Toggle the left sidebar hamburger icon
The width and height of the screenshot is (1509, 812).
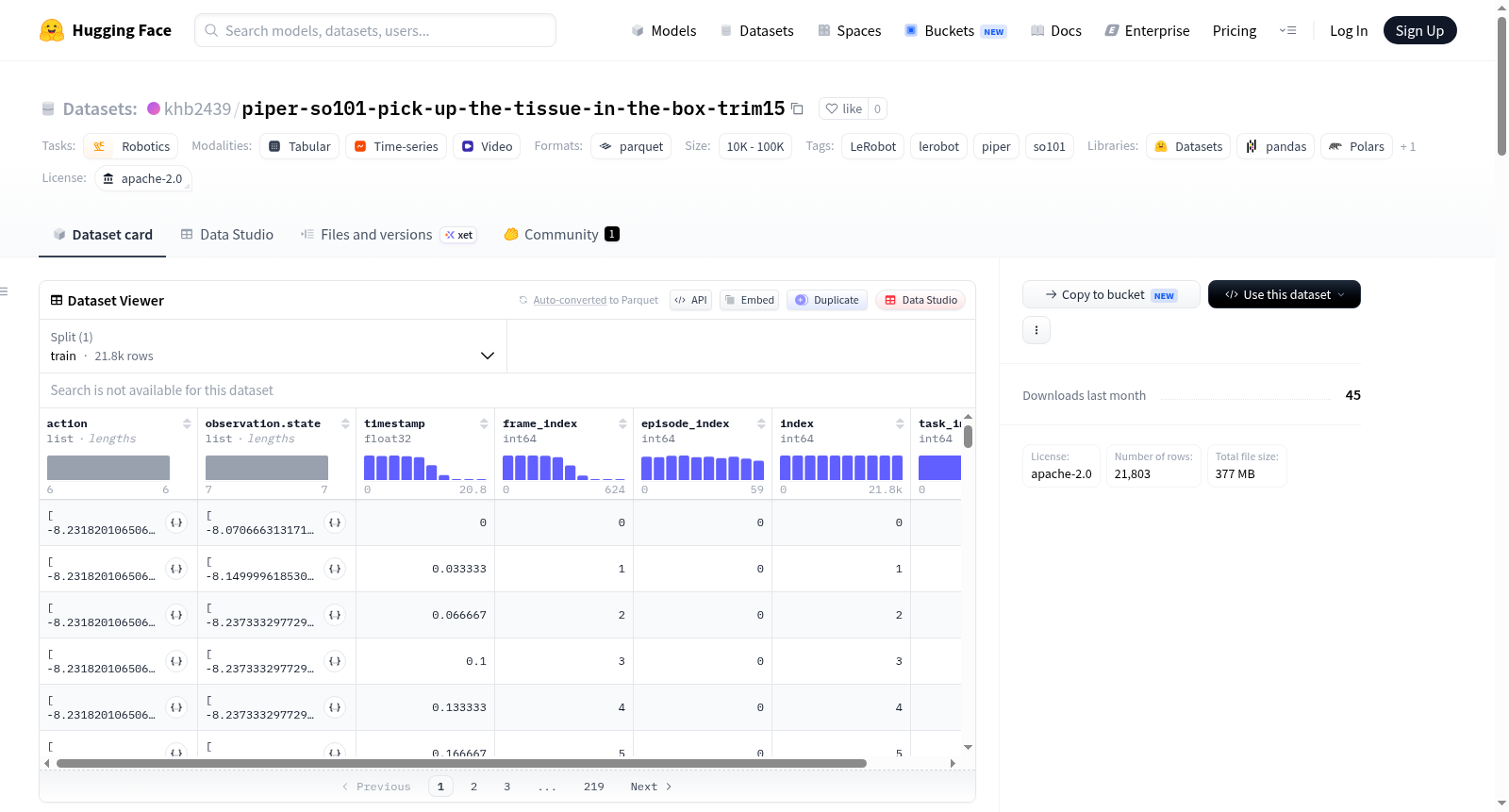[4, 291]
